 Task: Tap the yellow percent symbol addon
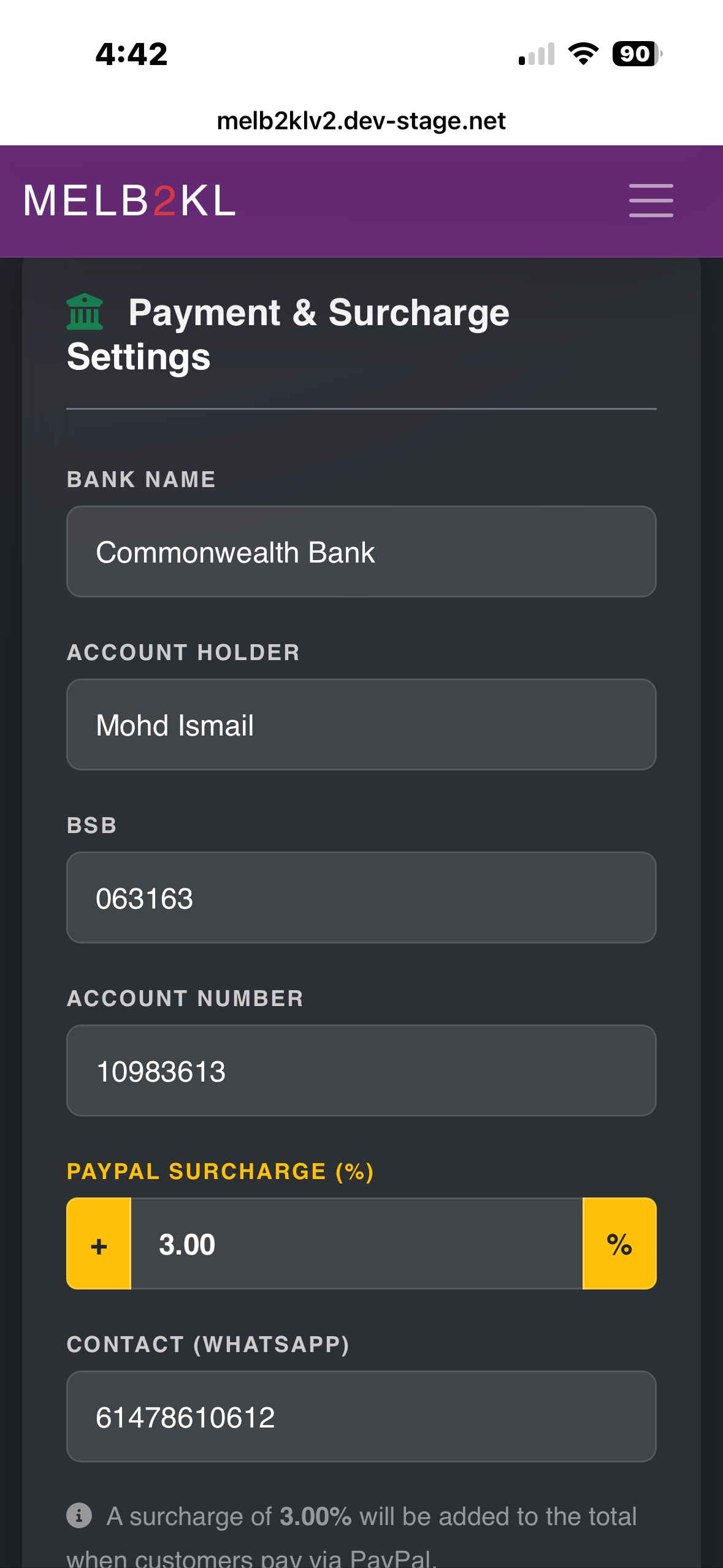(619, 1243)
